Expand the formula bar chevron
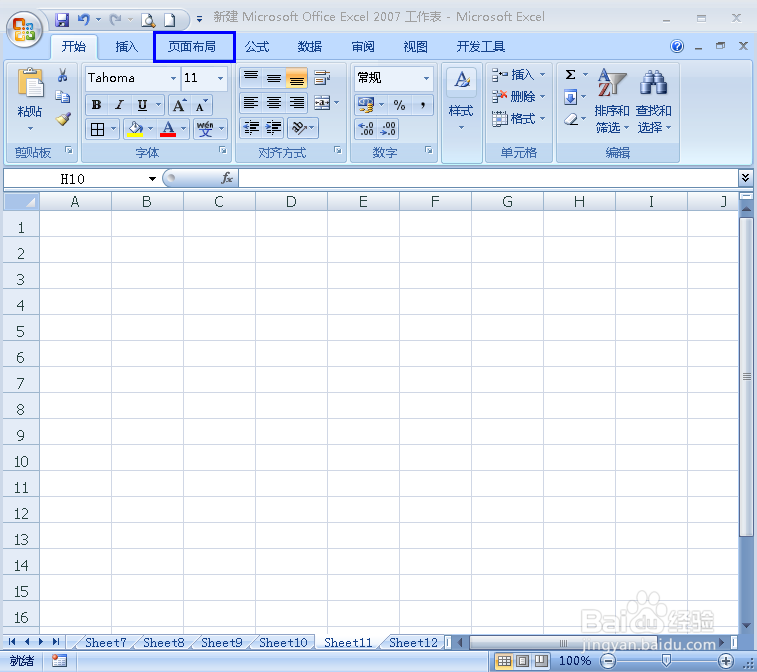 pyautogui.click(x=745, y=178)
